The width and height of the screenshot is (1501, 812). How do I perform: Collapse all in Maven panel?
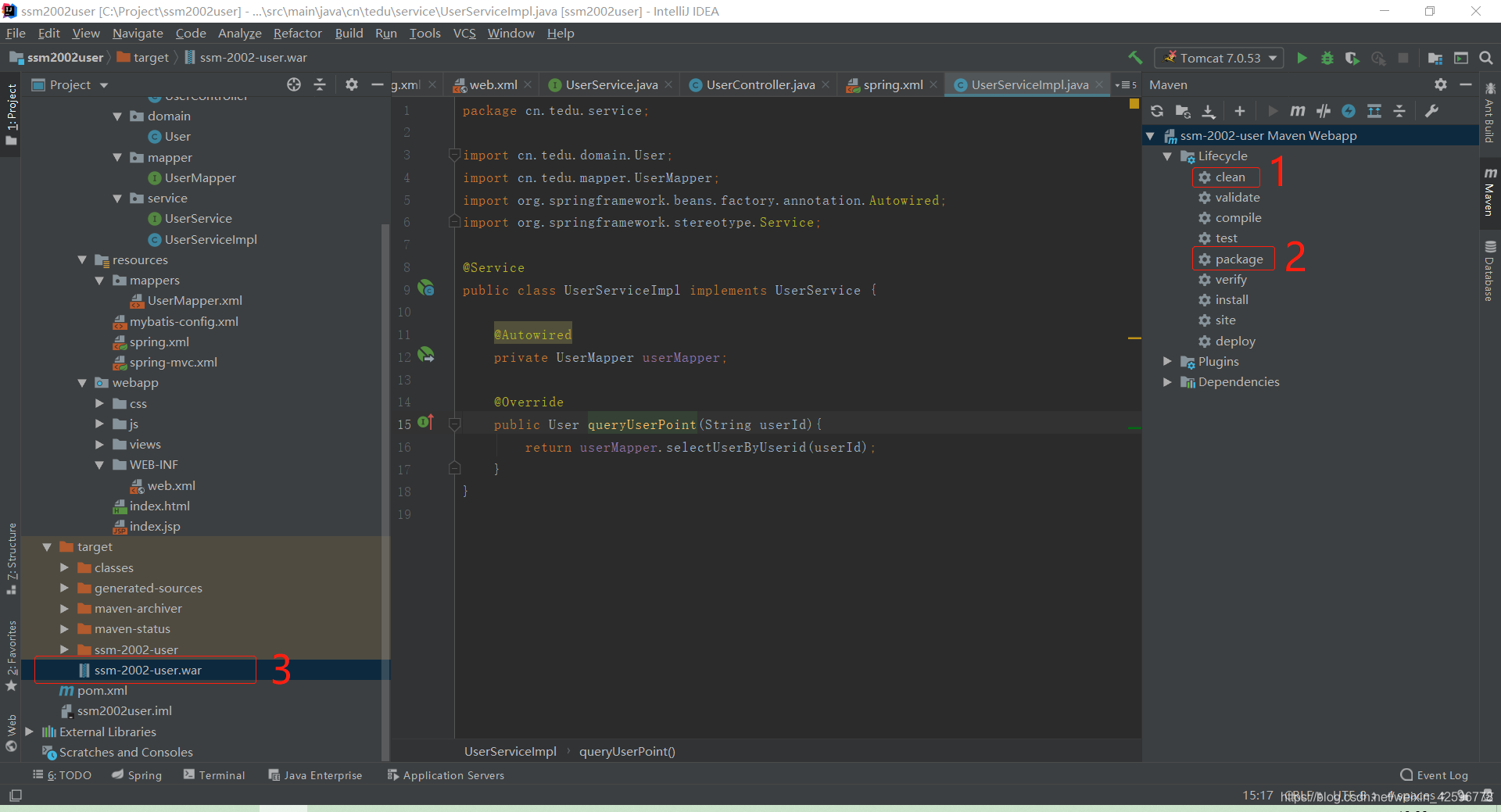[x=1399, y=111]
